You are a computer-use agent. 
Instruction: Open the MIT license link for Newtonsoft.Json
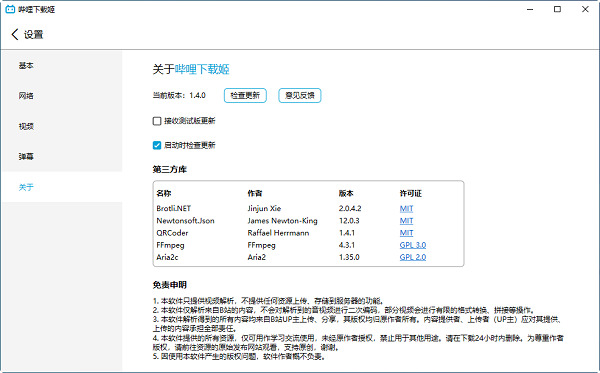click(x=406, y=221)
